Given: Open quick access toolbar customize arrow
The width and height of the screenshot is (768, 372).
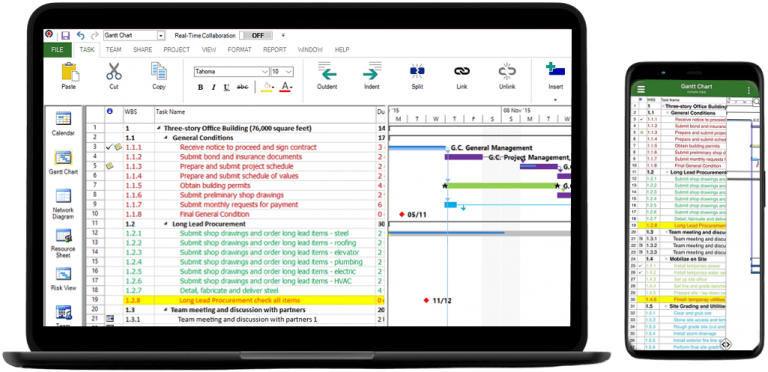Looking at the screenshot, I should pos(283,36).
